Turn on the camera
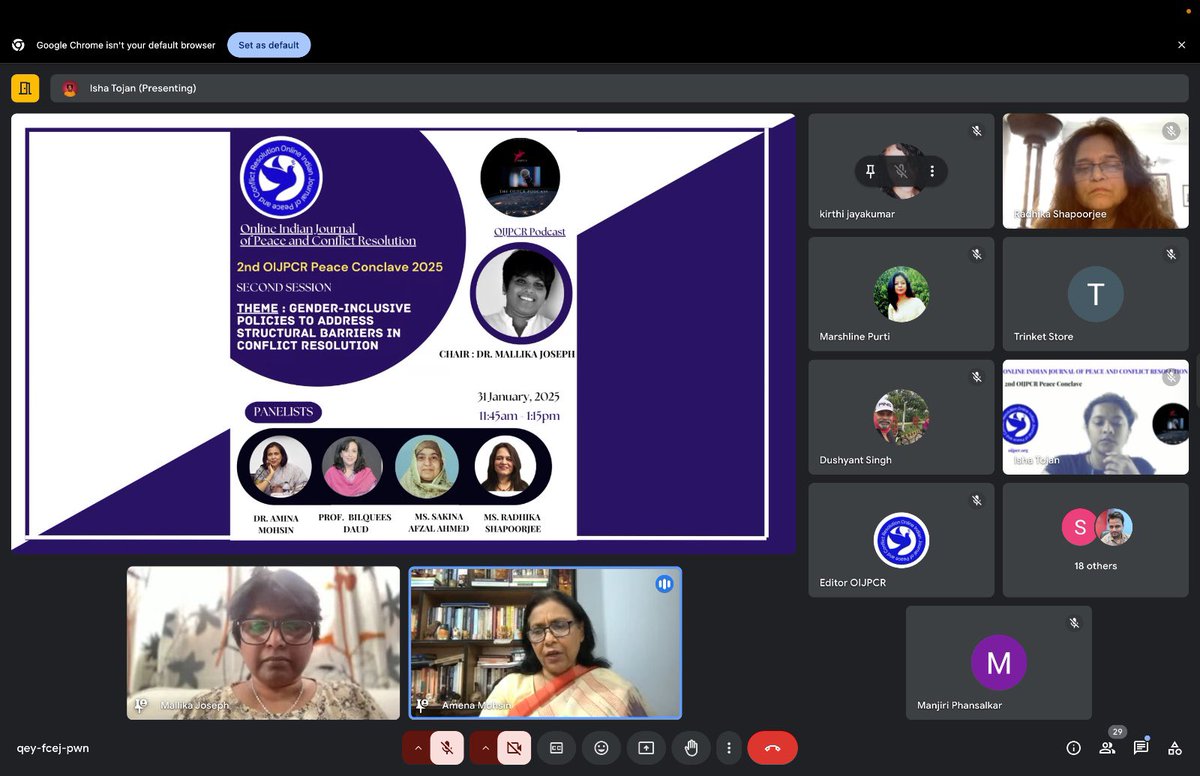 [x=515, y=748]
